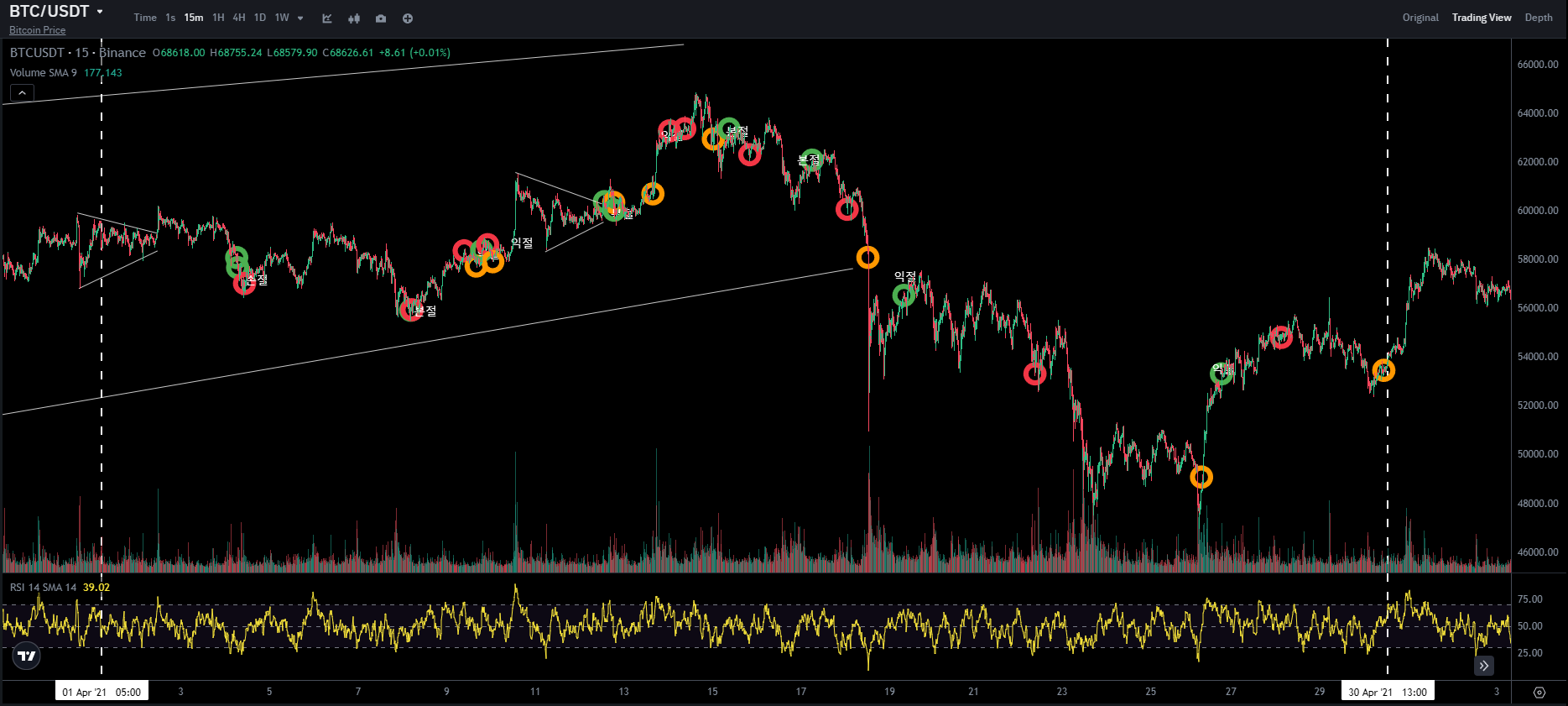Click the 66000.00 price axis label
This screenshot has width=1568, height=706.
[x=1538, y=65]
